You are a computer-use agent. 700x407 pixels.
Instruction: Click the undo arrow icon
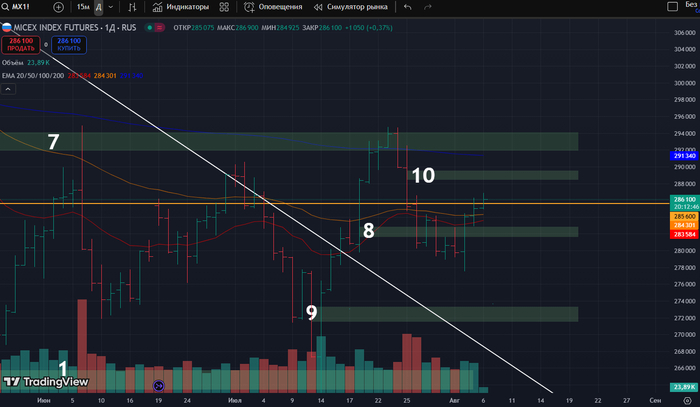click(407, 6)
